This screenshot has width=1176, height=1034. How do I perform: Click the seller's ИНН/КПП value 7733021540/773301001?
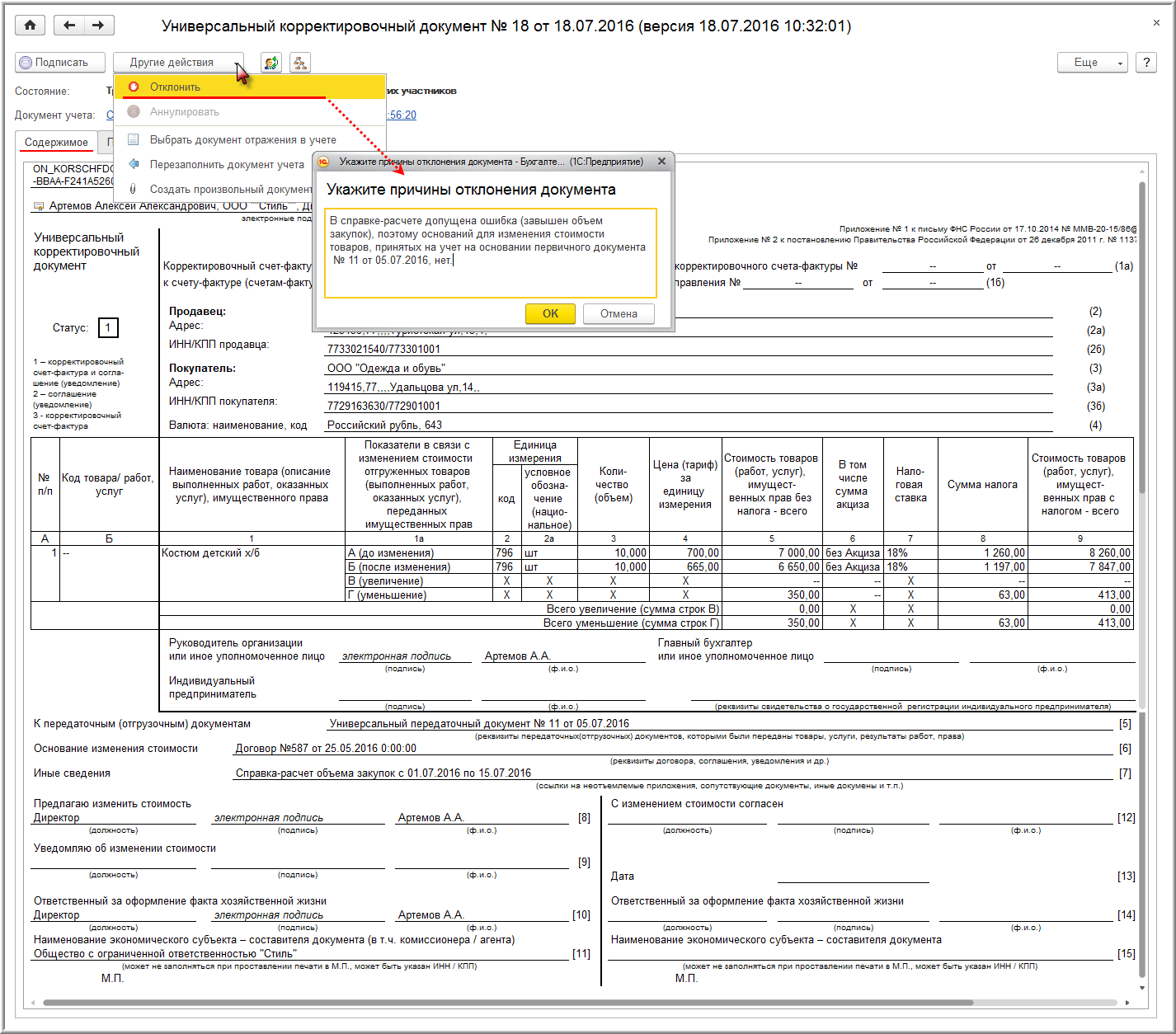point(383,350)
